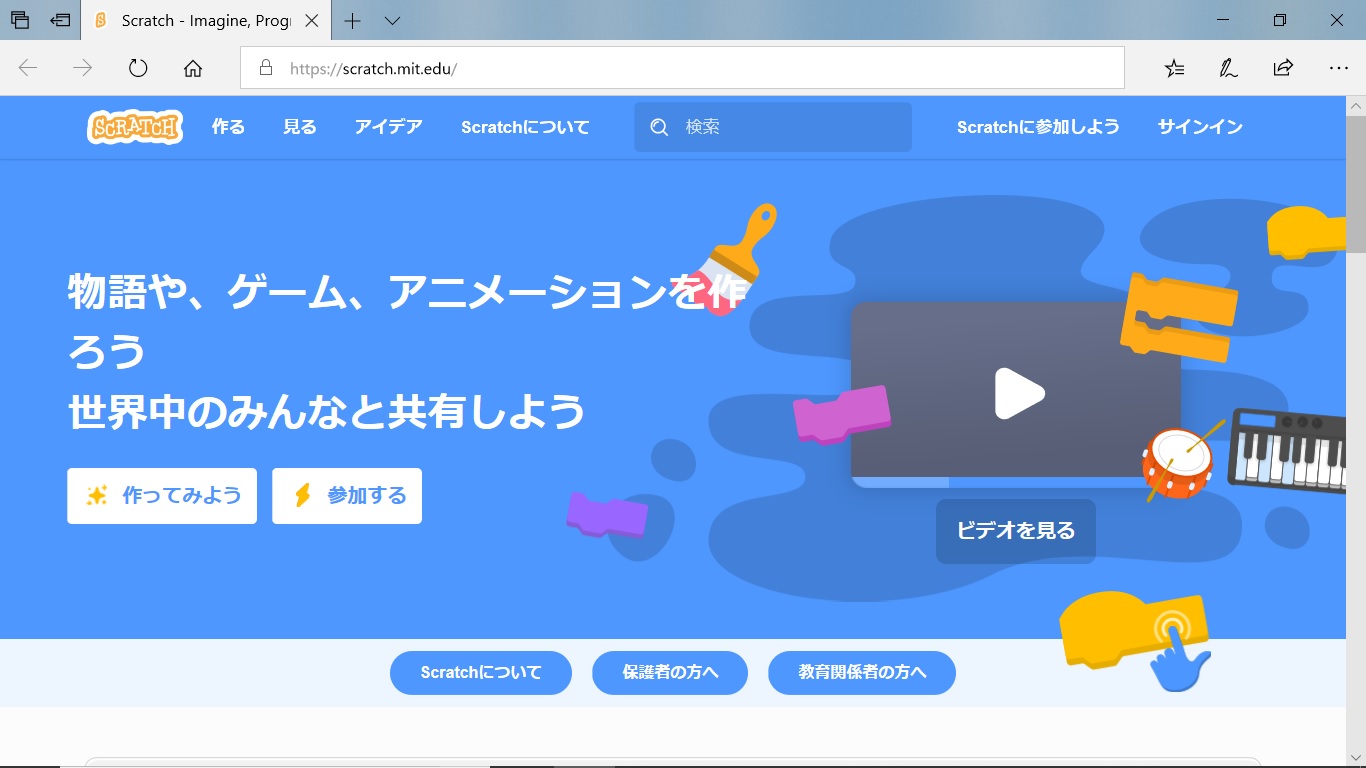Close the Scratch browser tab
The height and width of the screenshot is (768, 1366).
coord(312,20)
